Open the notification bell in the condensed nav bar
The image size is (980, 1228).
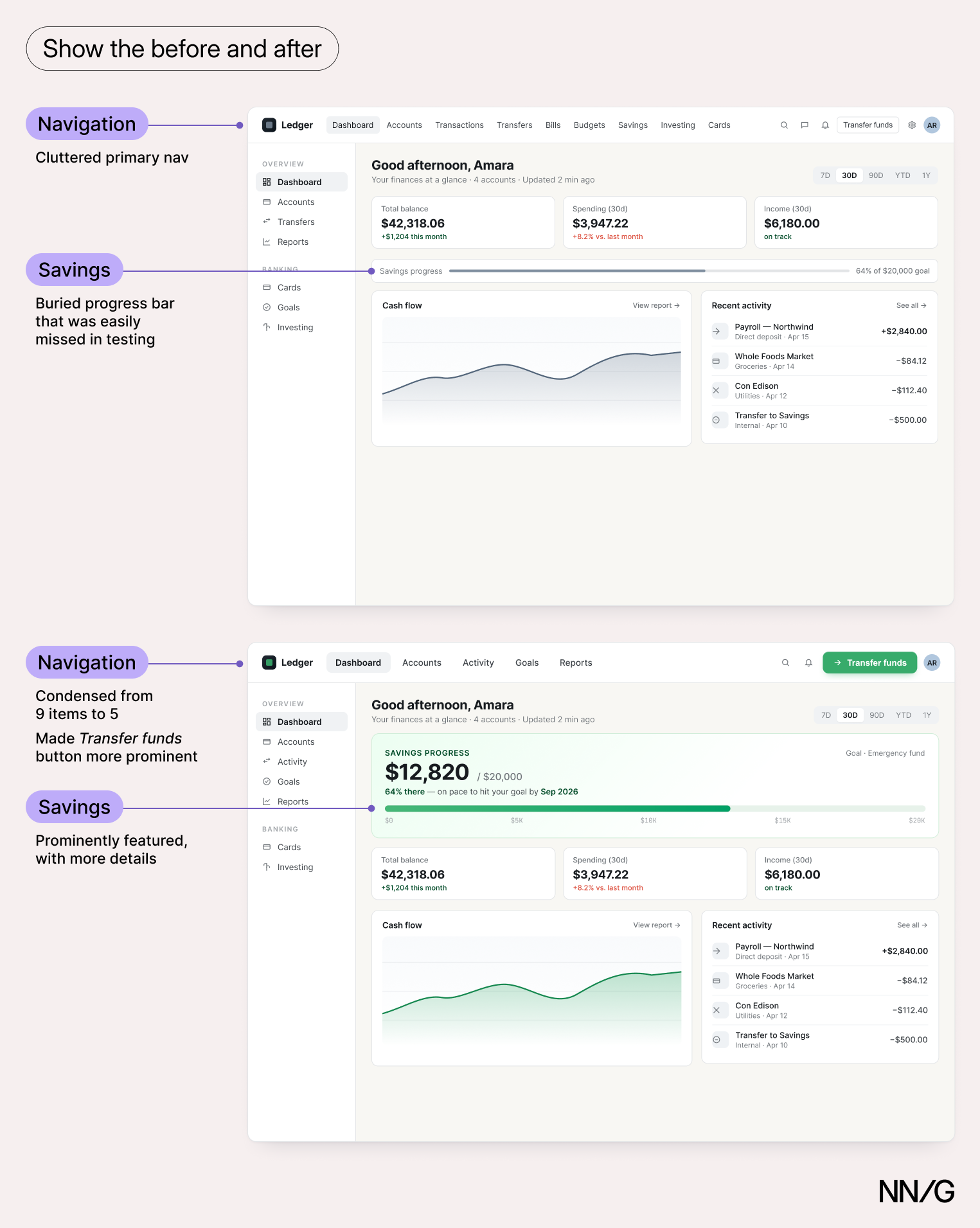(x=808, y=663)
